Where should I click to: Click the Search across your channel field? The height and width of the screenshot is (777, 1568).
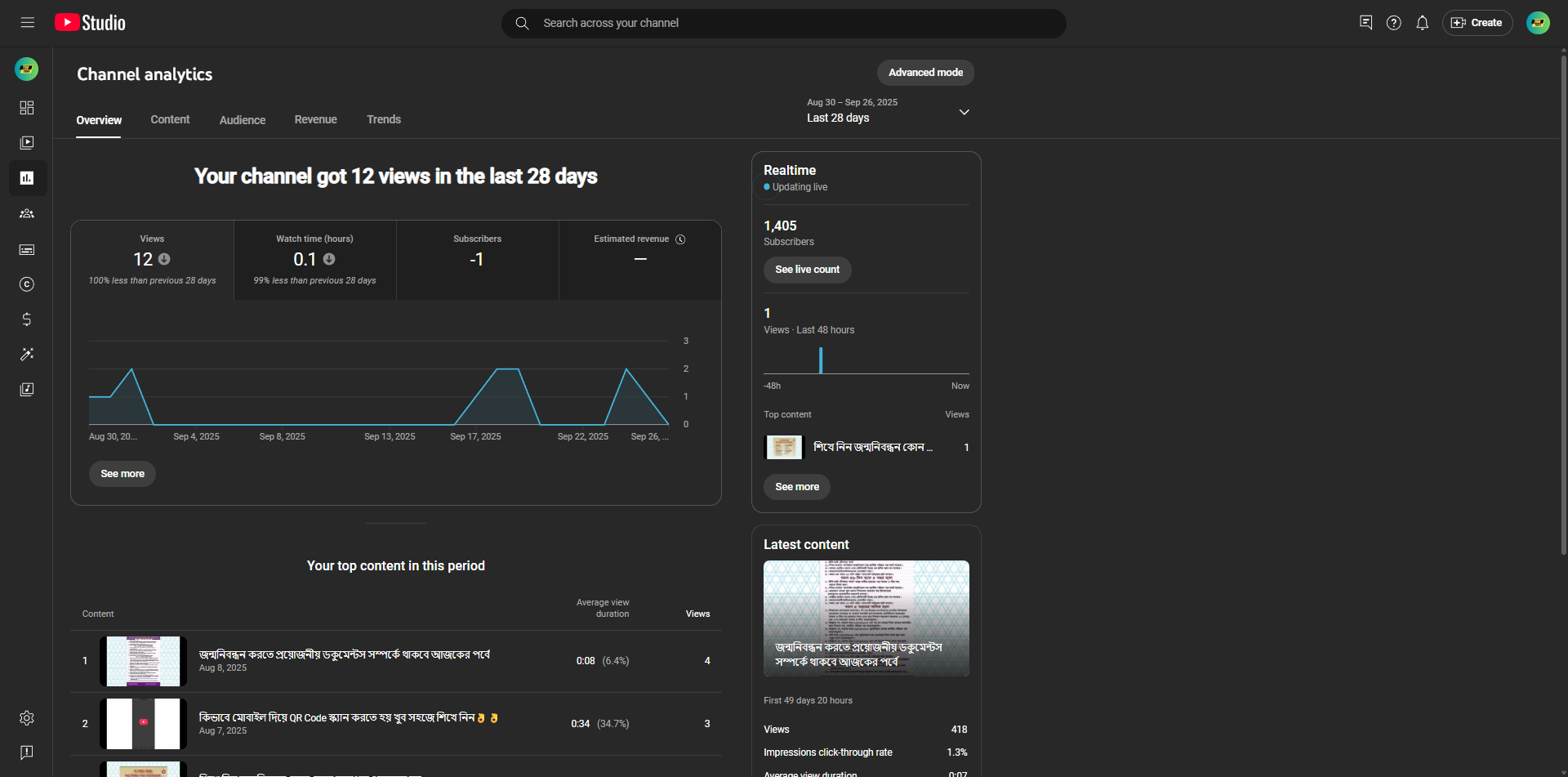click(x=784, y=23)
